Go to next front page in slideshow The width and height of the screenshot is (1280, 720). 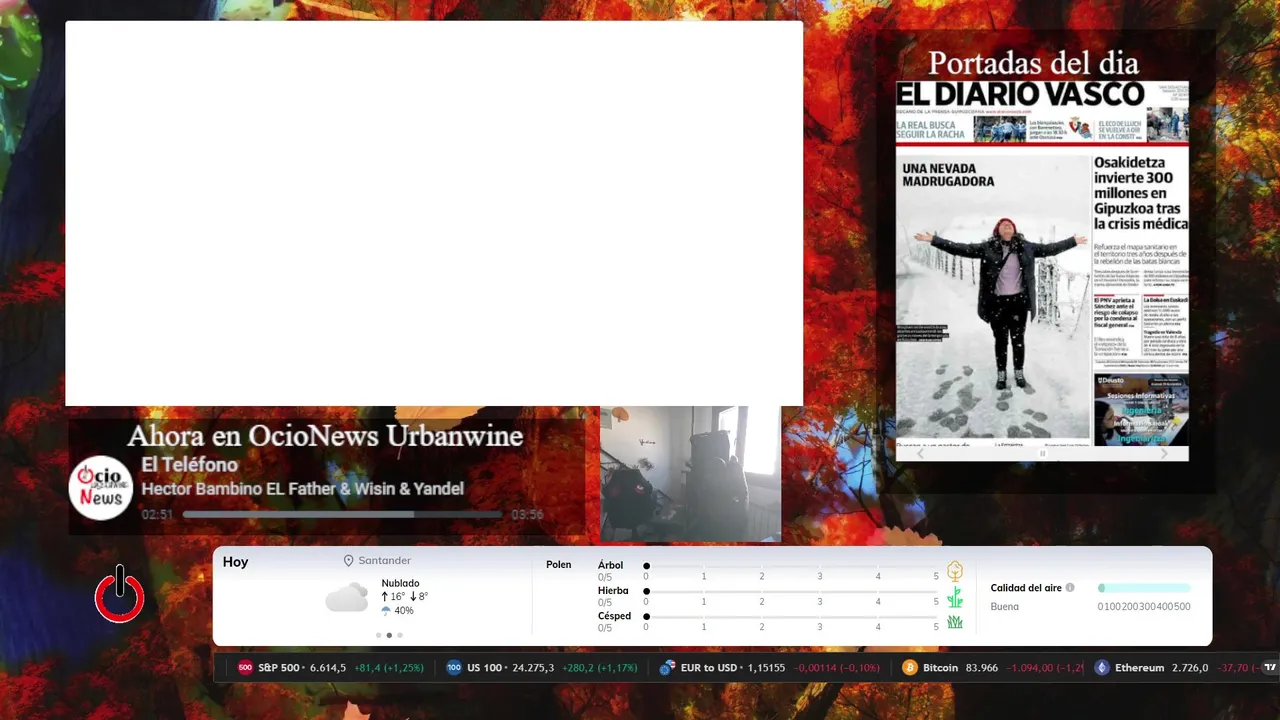coord(1164,453)
